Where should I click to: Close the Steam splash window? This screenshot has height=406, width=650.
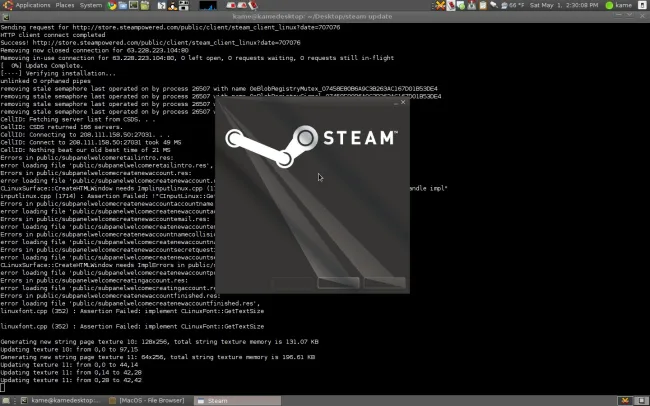click(403, 102)
